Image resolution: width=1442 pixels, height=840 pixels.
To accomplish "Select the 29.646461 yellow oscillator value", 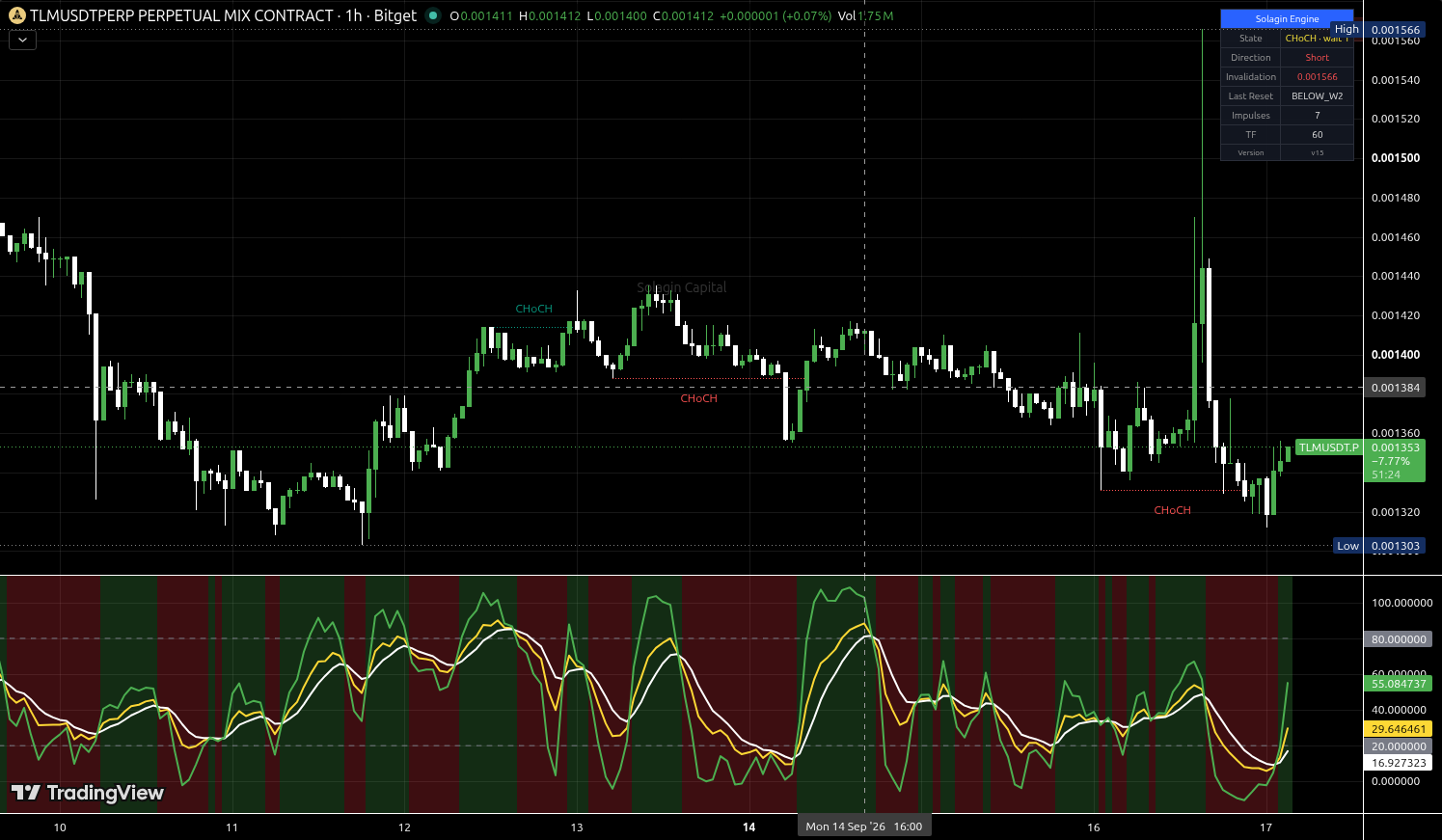I will pyautogui.click(x=1398, y=729).
